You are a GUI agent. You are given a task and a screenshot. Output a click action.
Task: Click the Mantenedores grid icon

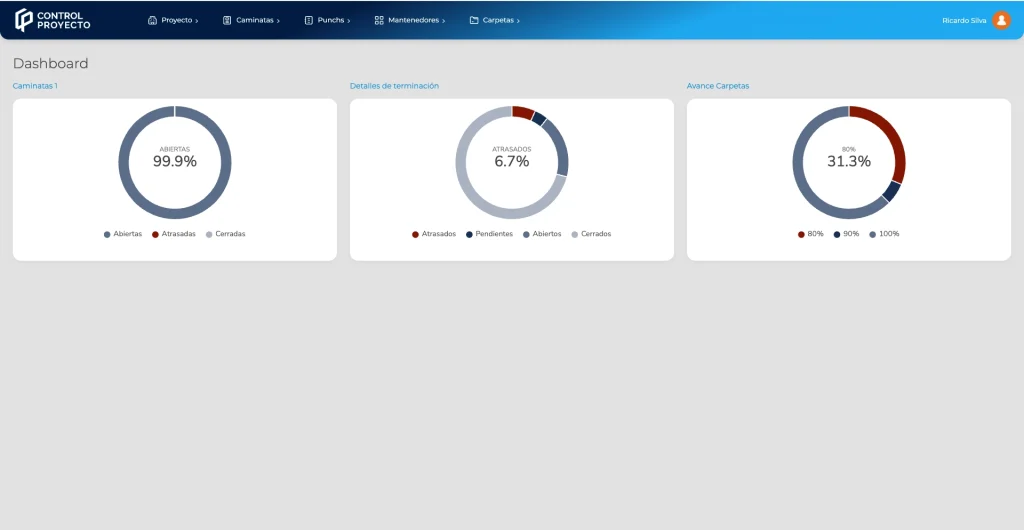coord(379,20)
